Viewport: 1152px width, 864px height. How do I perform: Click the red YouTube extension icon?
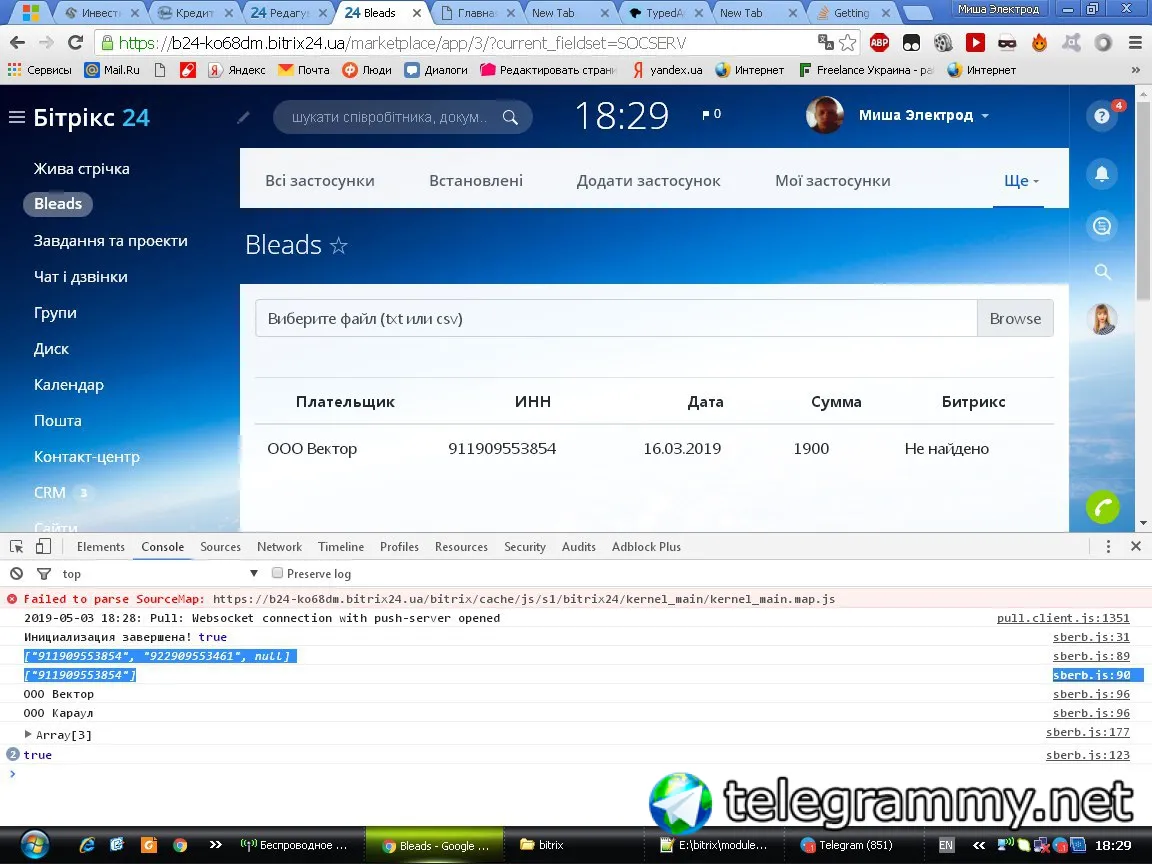point(975,43)
